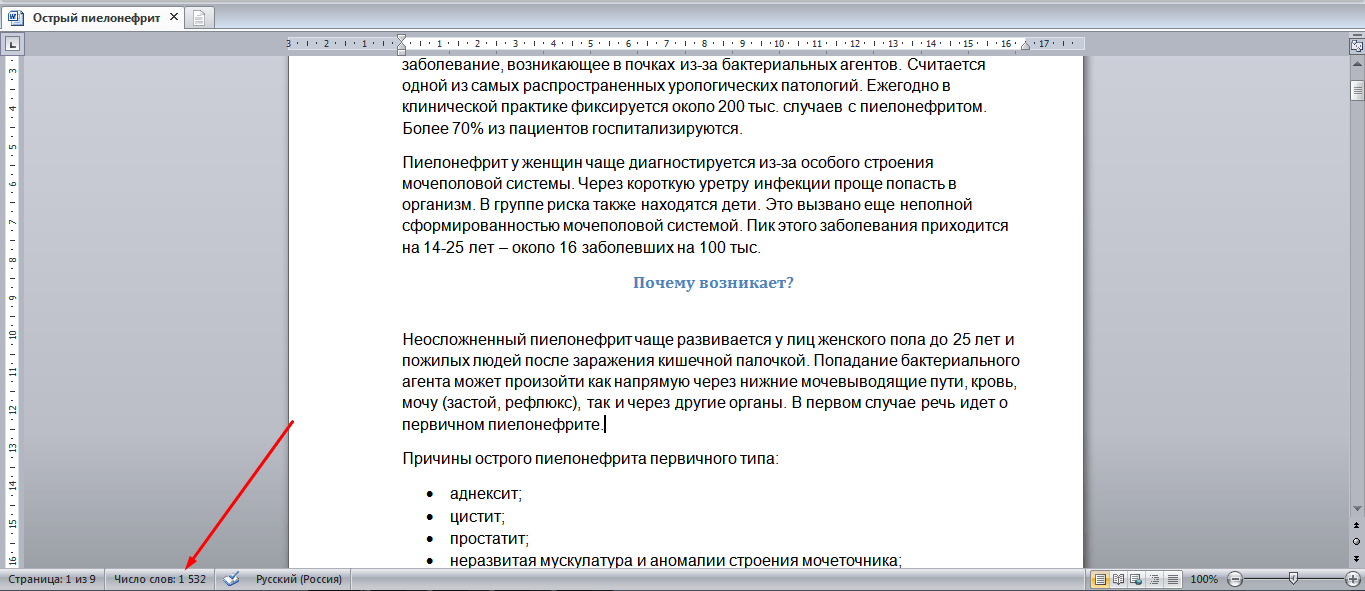Click the zoom slider handle
This screenshot has width=1365, height=591.
tap(1294, 579)
